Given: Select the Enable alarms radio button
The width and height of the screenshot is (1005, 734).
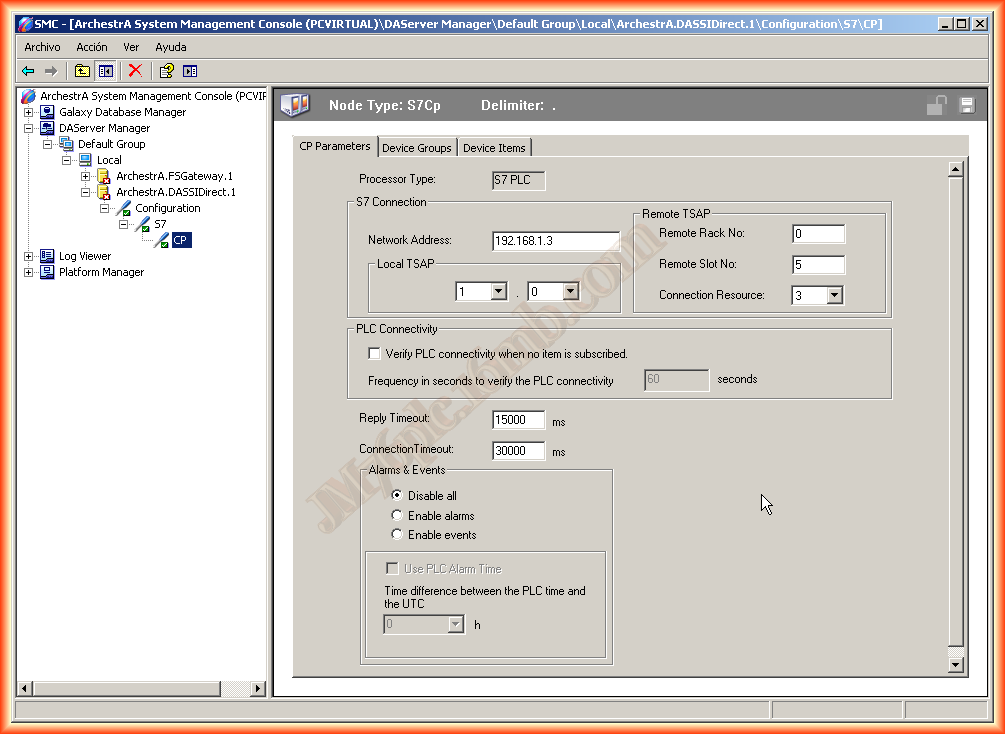Looking at the screenshot, I should [x=397, y=516].
